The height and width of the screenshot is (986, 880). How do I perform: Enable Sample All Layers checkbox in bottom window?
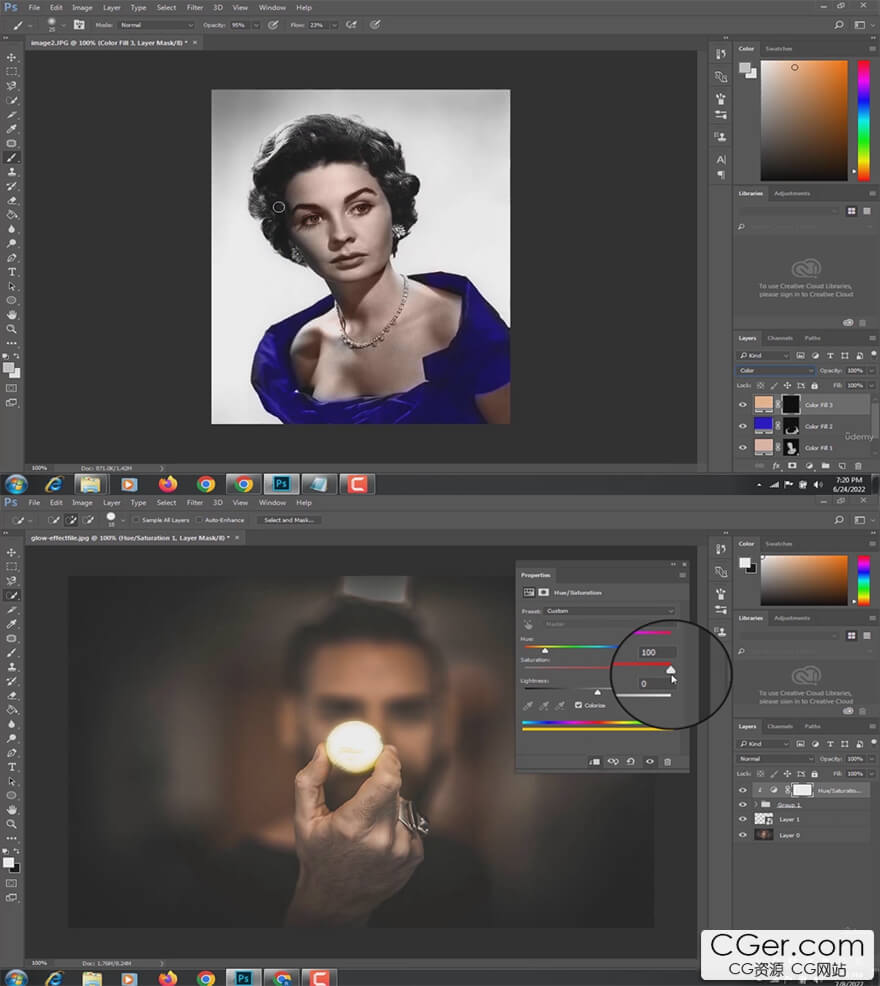[x=136, y=520]
